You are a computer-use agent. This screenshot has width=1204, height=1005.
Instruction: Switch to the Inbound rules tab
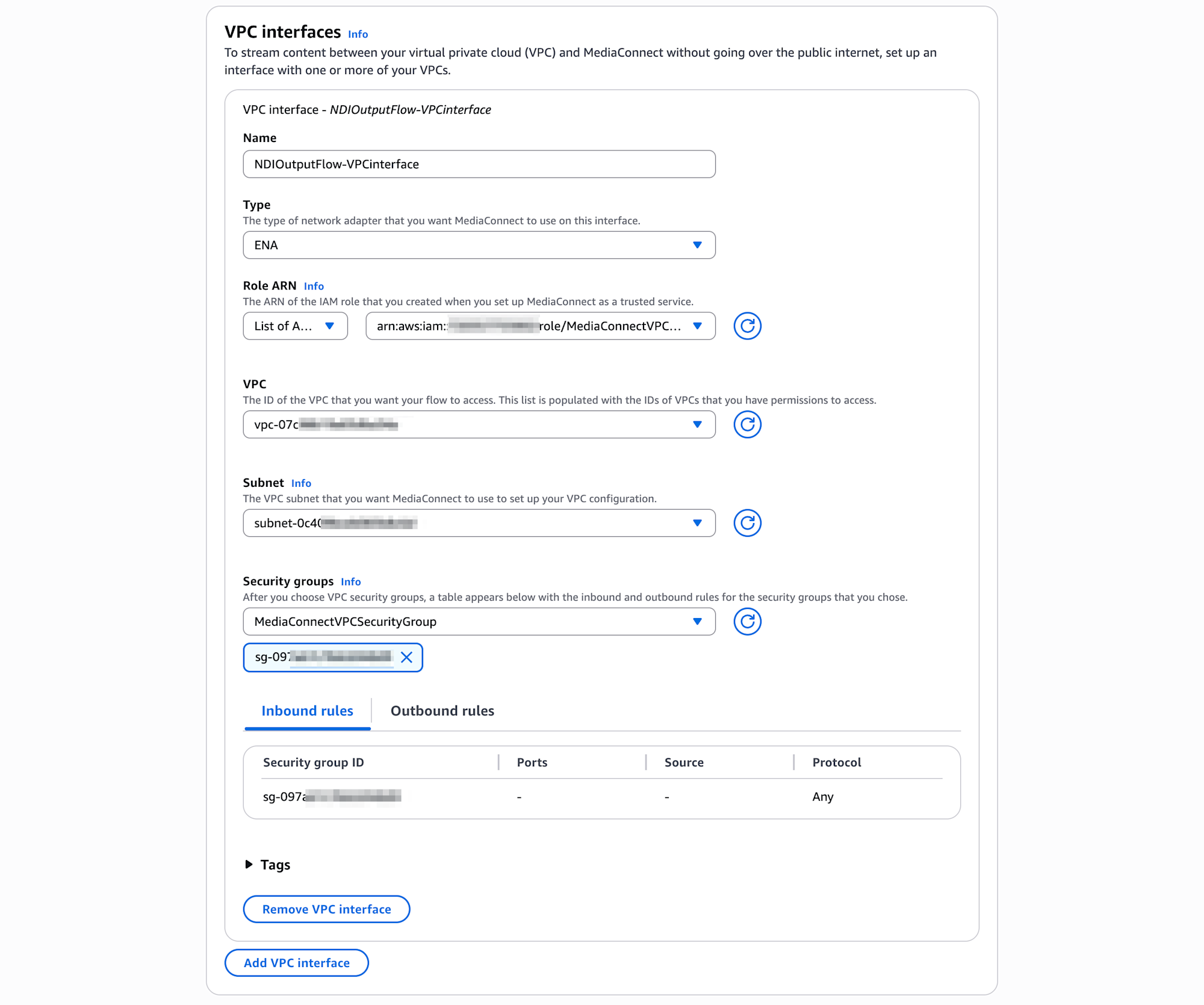point(307,711)
